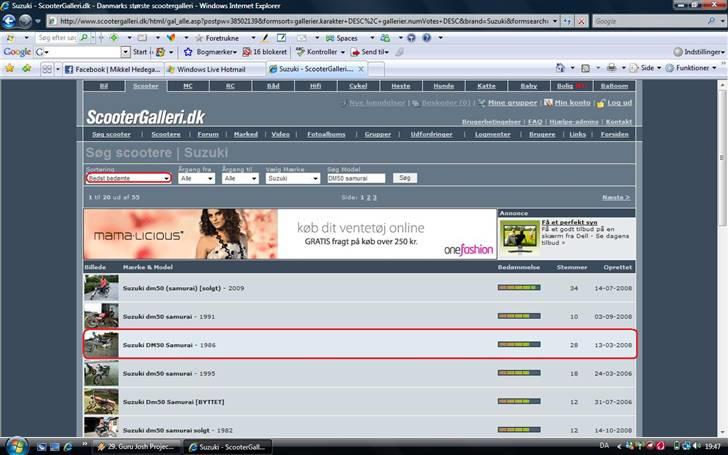Click the ScooterGalleri.dk logo
The image size is (728, 455).
click(145, 117)
